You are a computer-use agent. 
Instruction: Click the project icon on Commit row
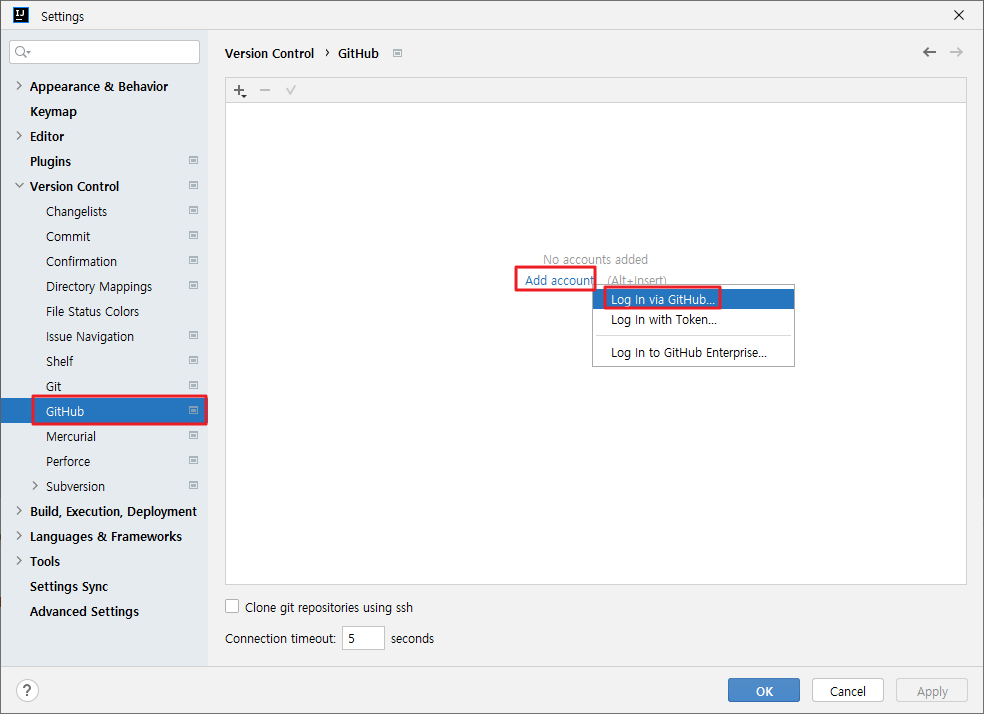pos(193,236)
